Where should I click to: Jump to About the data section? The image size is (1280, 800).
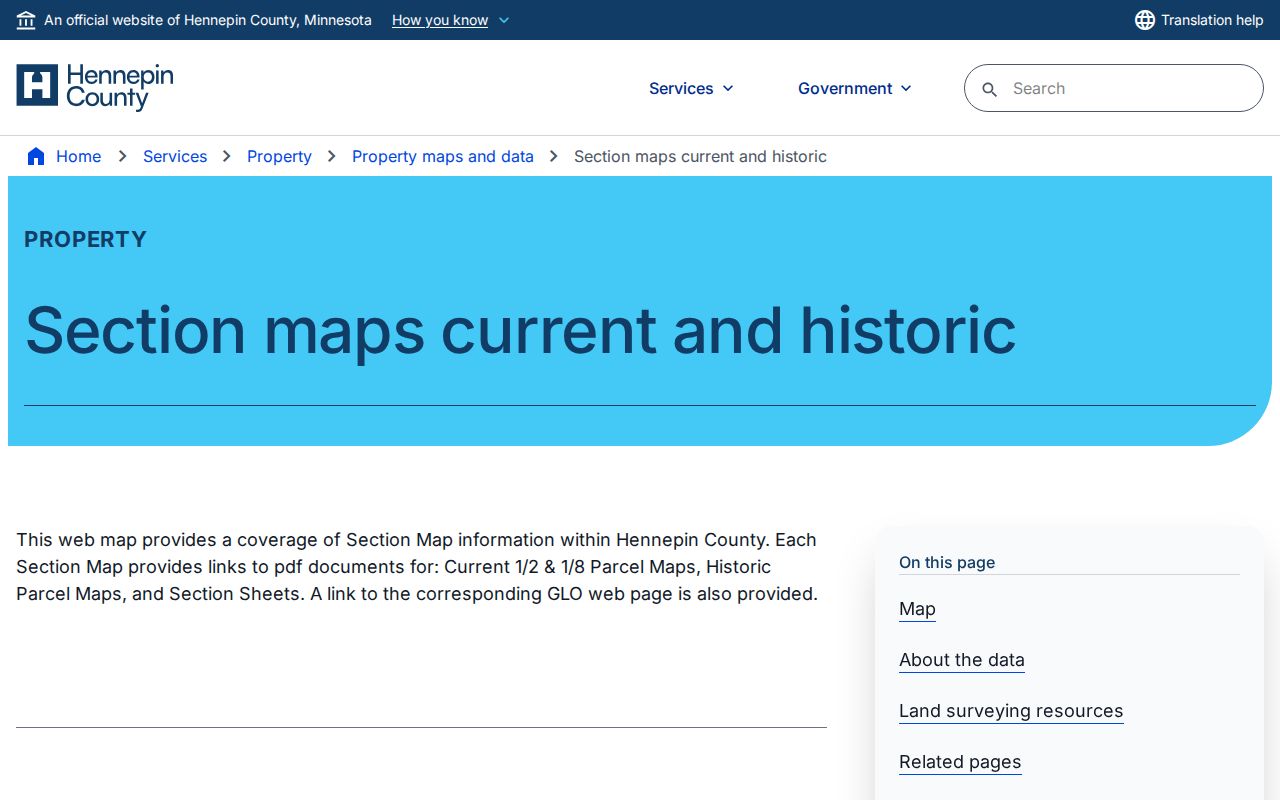pyautogui.click(x=962, y=660)
